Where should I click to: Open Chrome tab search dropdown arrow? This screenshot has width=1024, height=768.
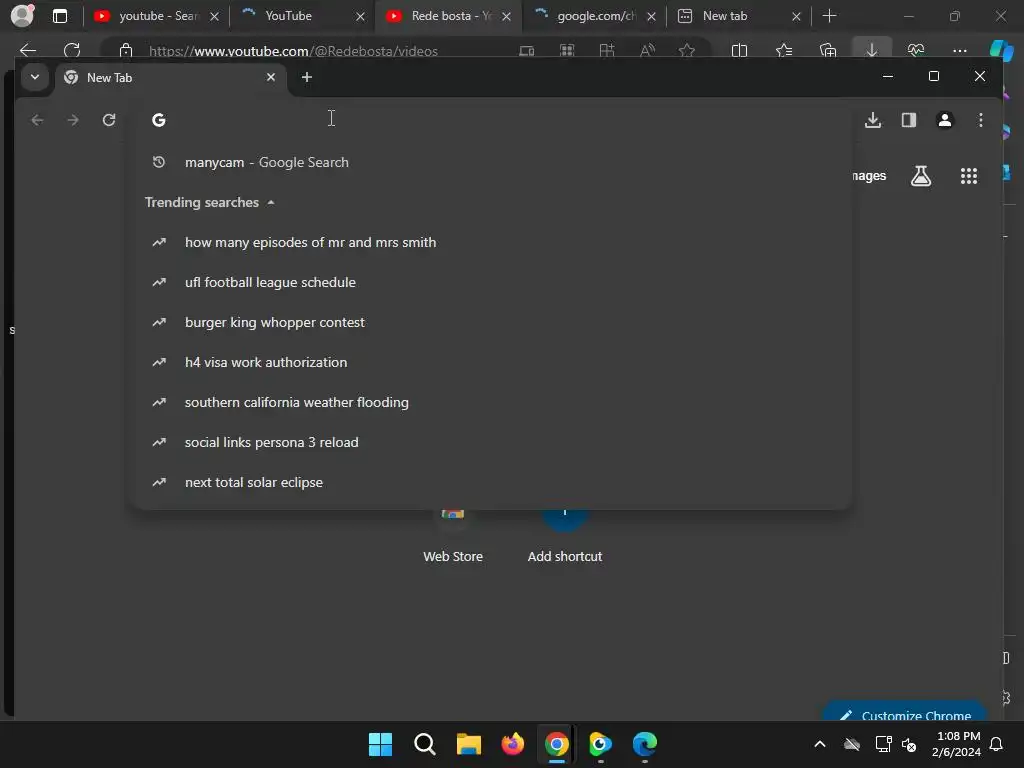tap(35, 77)
